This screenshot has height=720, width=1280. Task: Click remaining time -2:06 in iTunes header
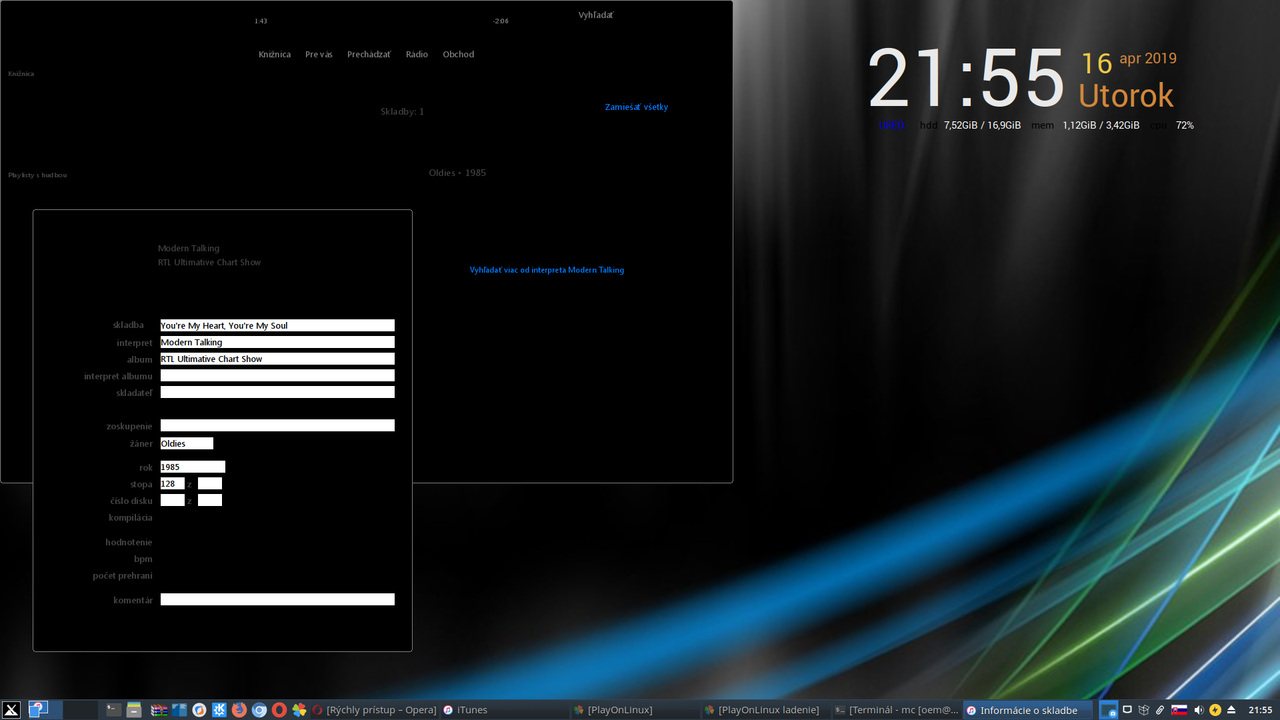click(x=501, y=21)
